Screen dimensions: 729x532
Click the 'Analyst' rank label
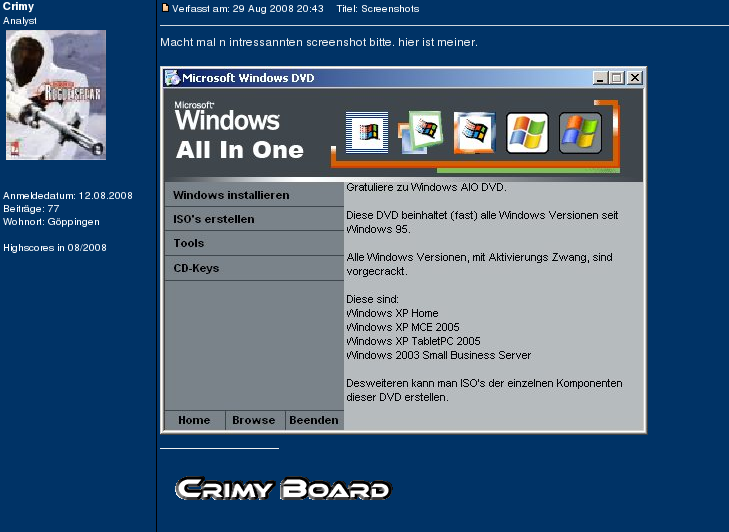(20, 20)
